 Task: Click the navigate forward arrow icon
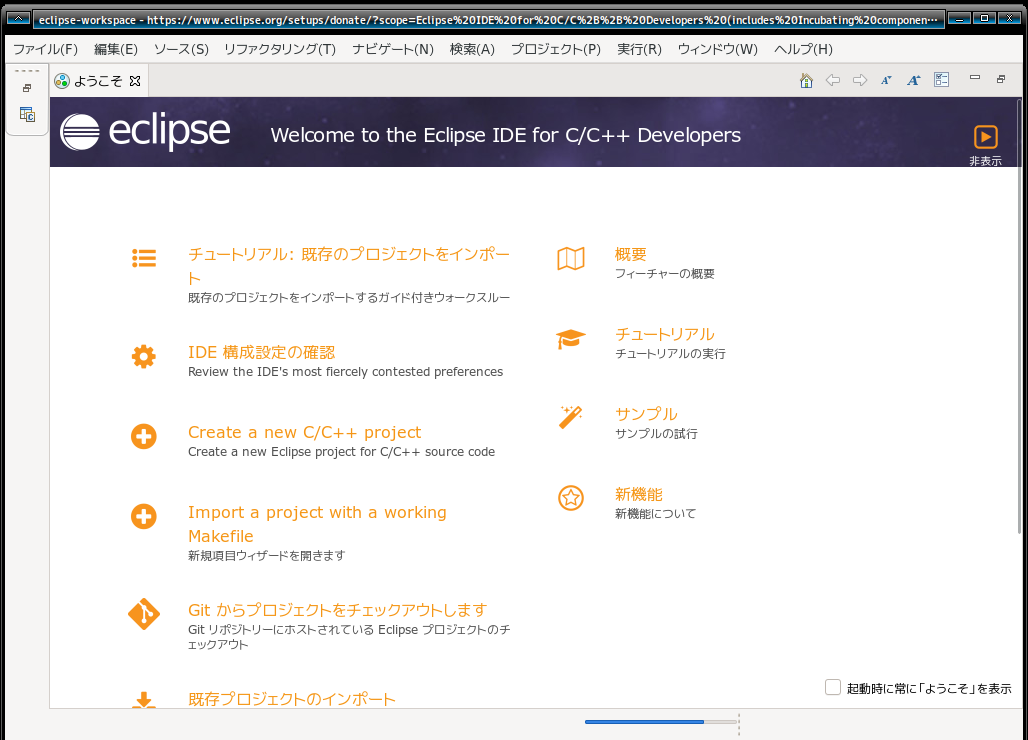point(860,80)
